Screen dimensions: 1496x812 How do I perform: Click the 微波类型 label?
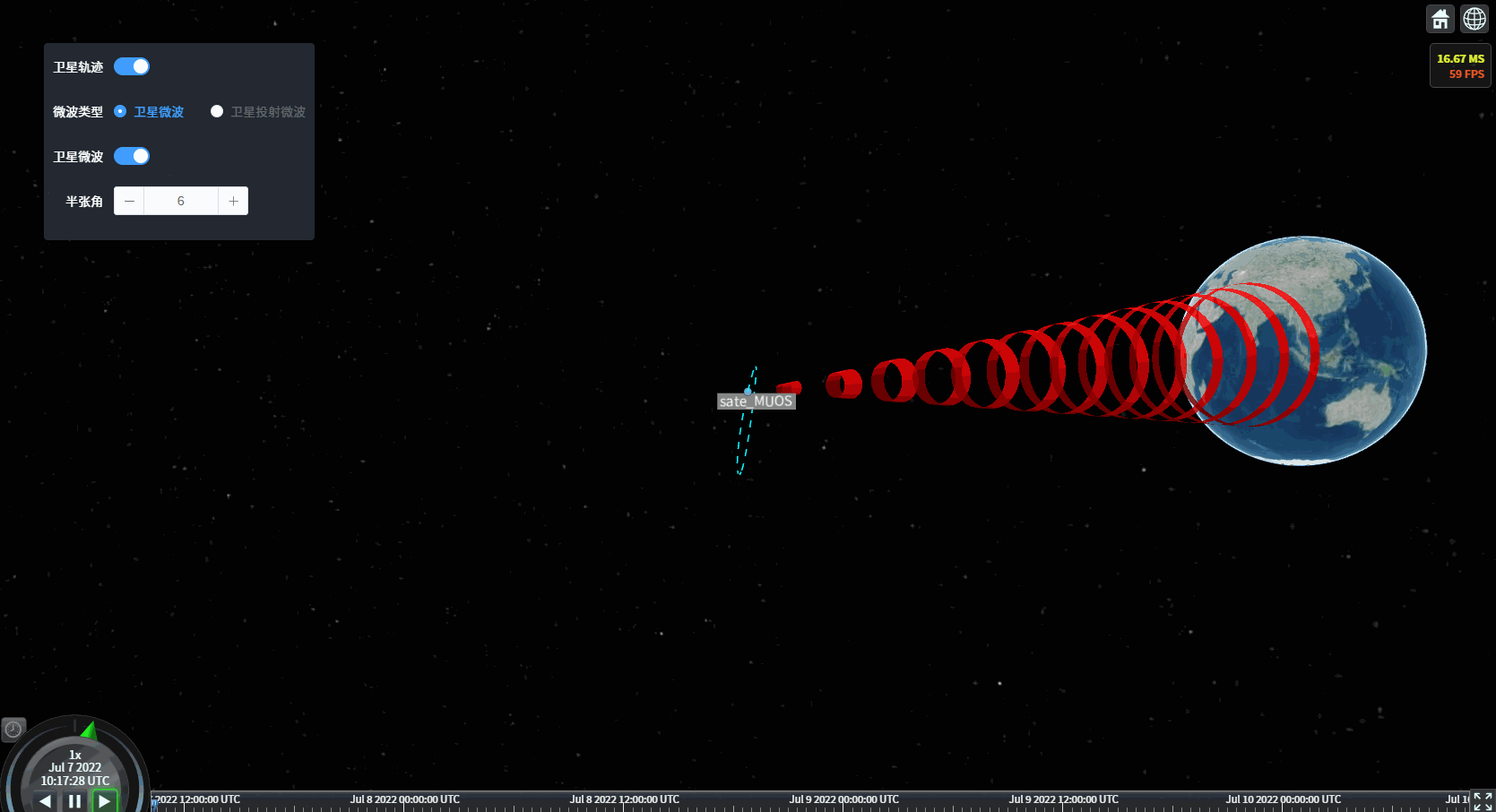[78, 111]
